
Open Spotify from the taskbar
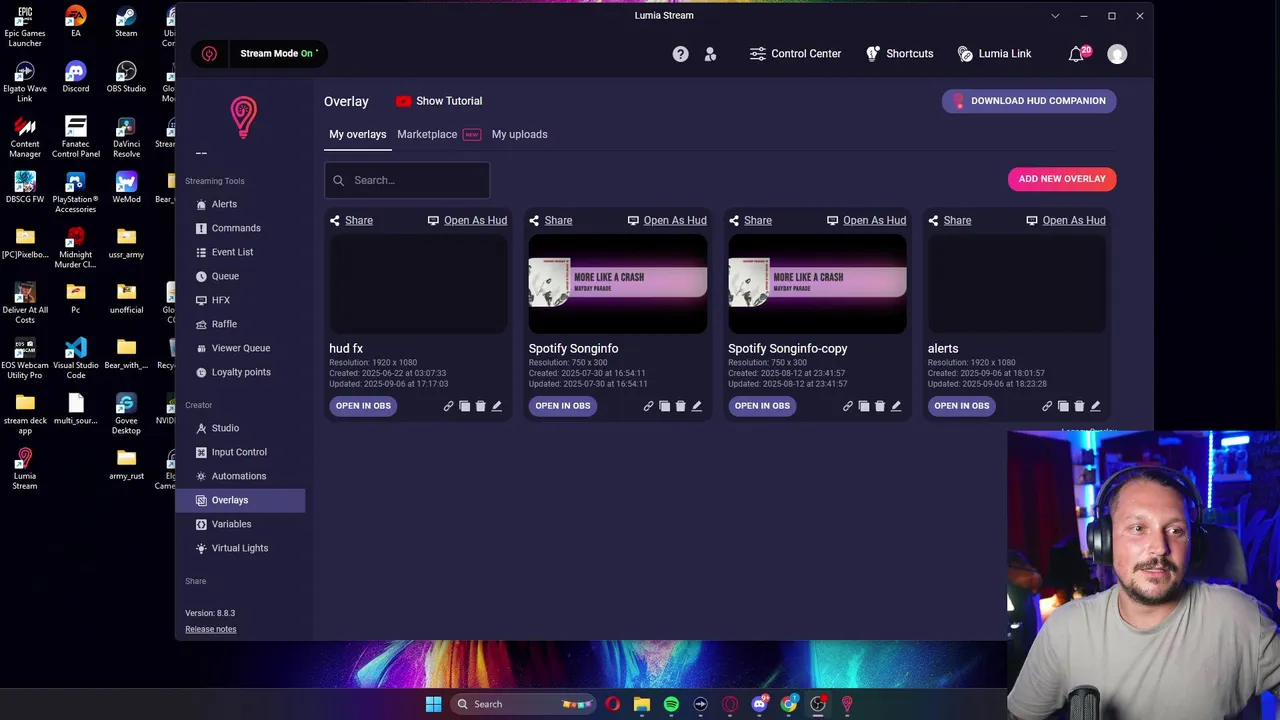671,704
